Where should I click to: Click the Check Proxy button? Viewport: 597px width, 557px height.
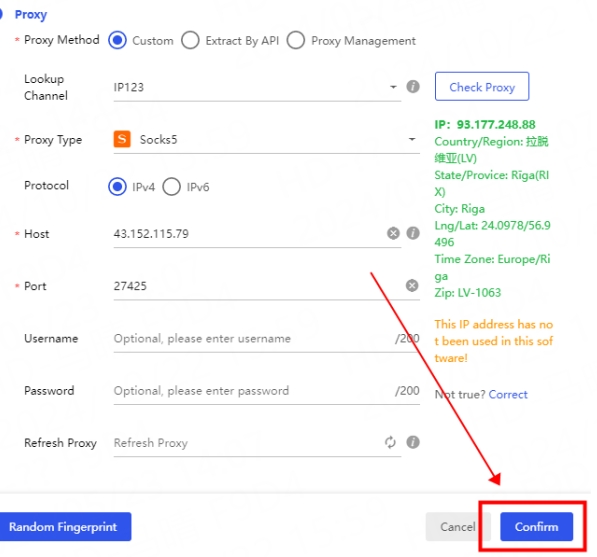482,86
